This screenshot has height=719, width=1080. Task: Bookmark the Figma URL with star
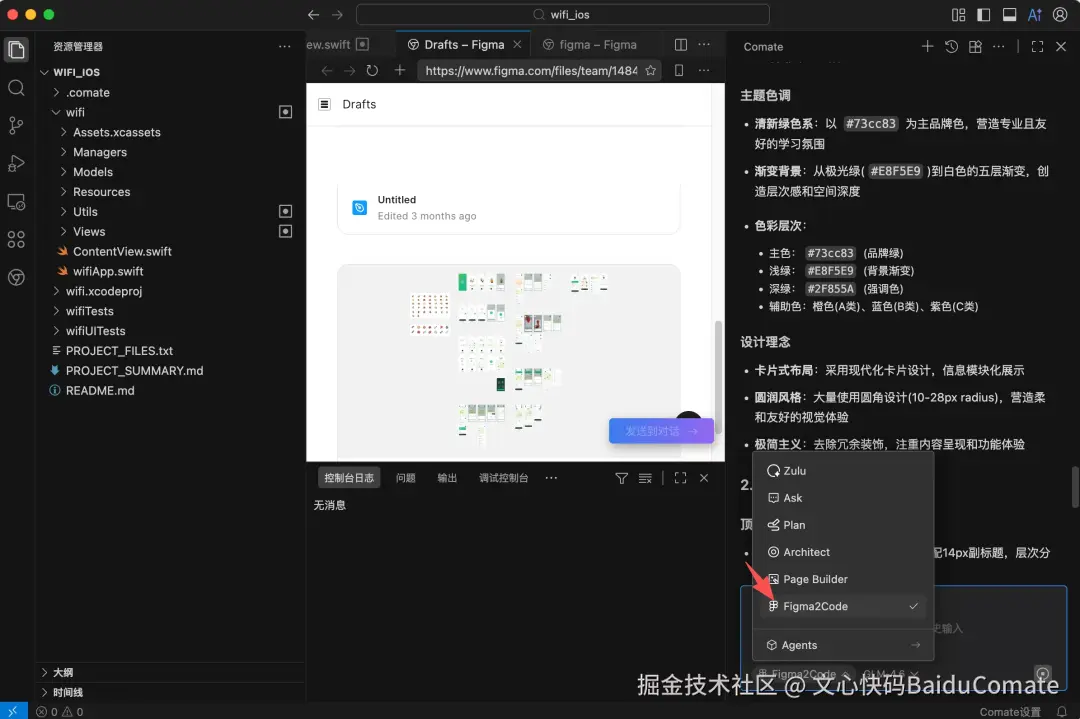650,70
